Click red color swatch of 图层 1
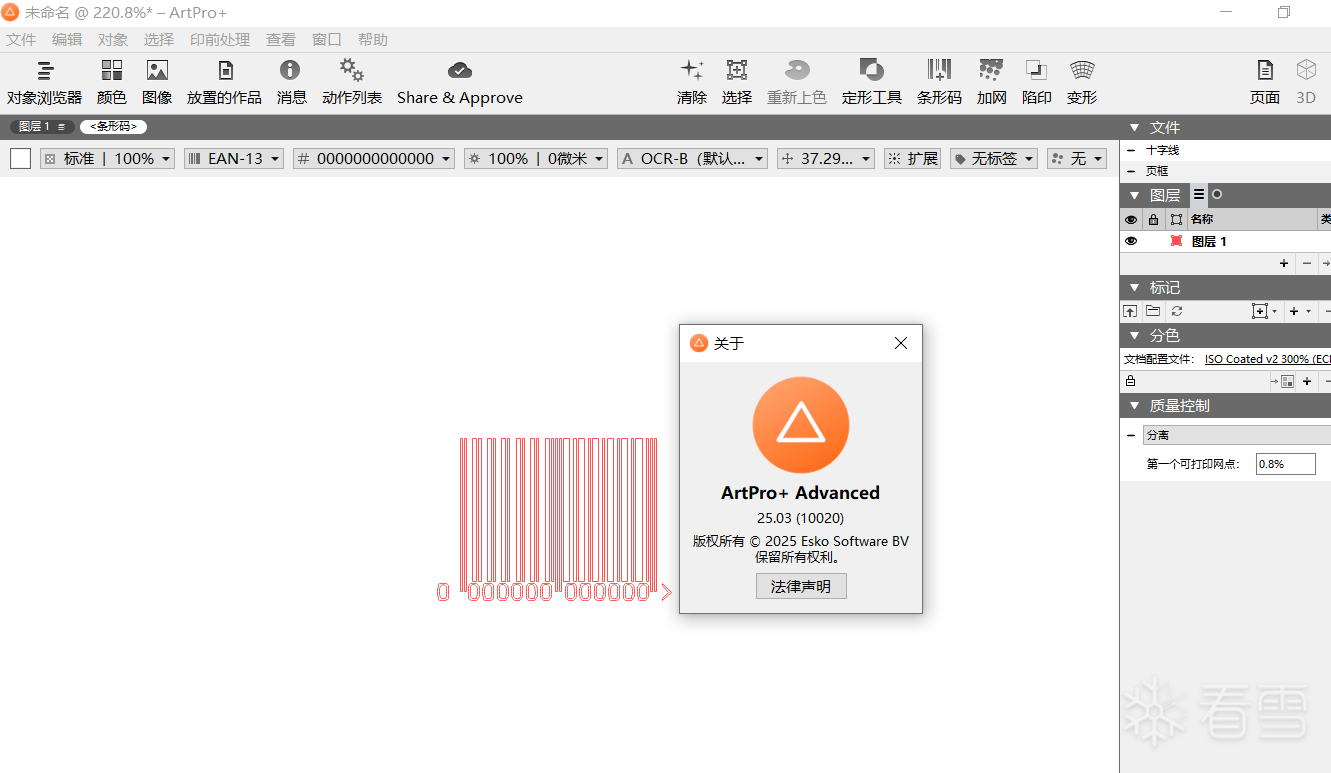 pyautogui.click(x=1176, y=241)
